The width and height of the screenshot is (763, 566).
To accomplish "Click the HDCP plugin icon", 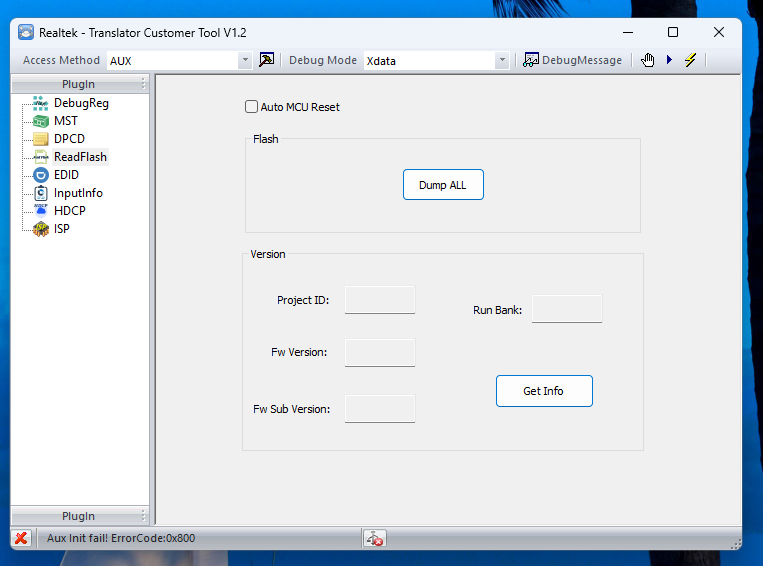I will pos(41,210).
